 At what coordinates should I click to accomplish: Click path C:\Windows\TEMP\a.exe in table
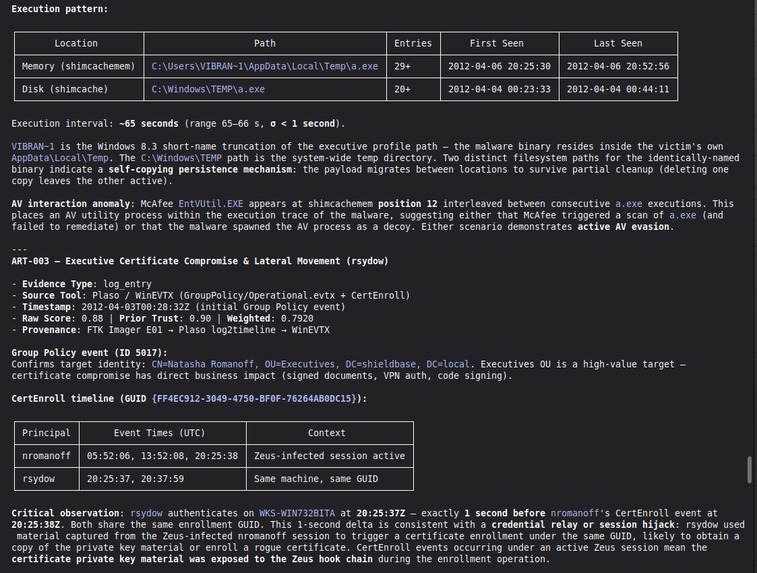coord(208,89)
